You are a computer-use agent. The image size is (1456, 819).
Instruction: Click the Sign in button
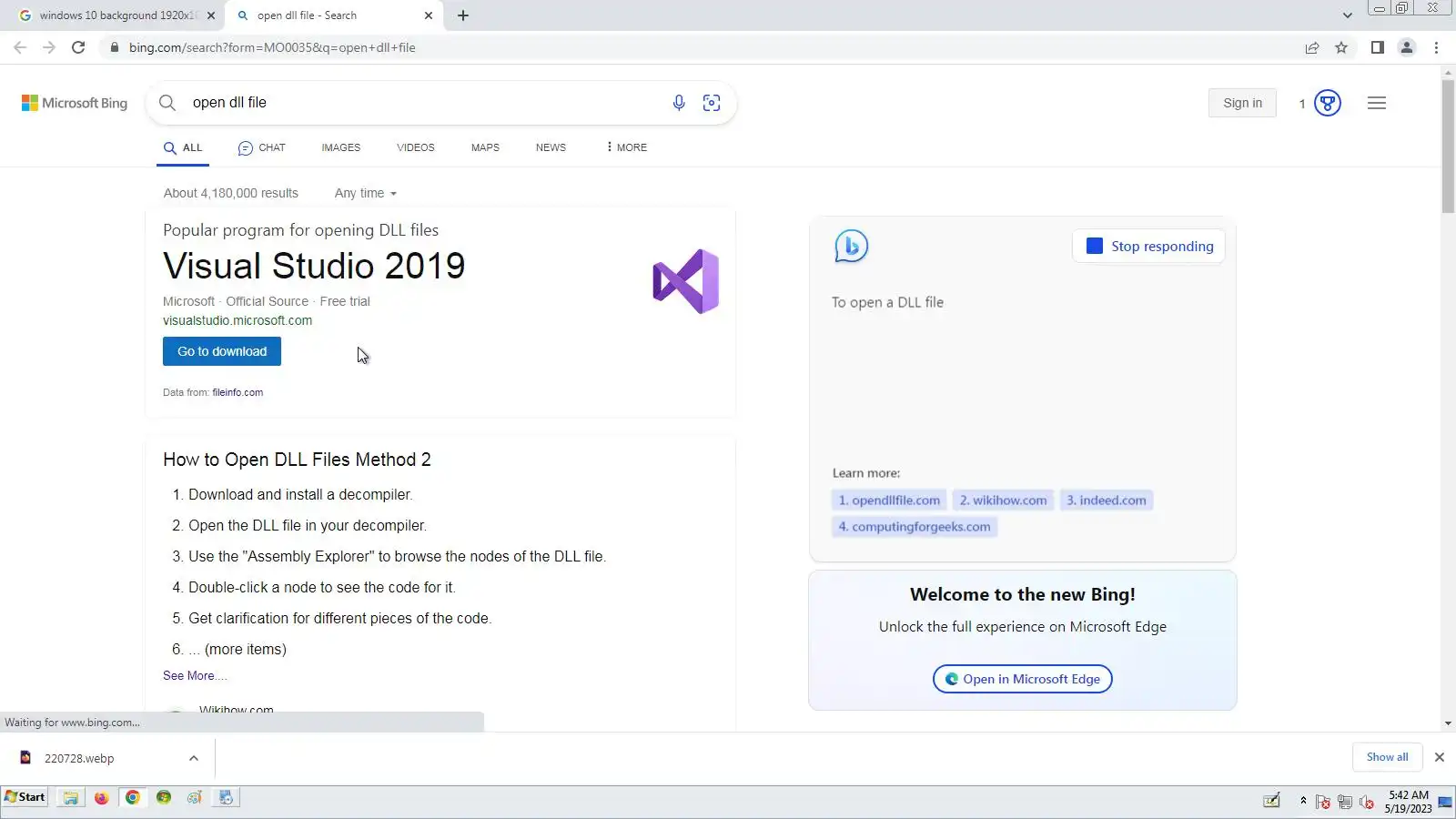(1243, 104)
